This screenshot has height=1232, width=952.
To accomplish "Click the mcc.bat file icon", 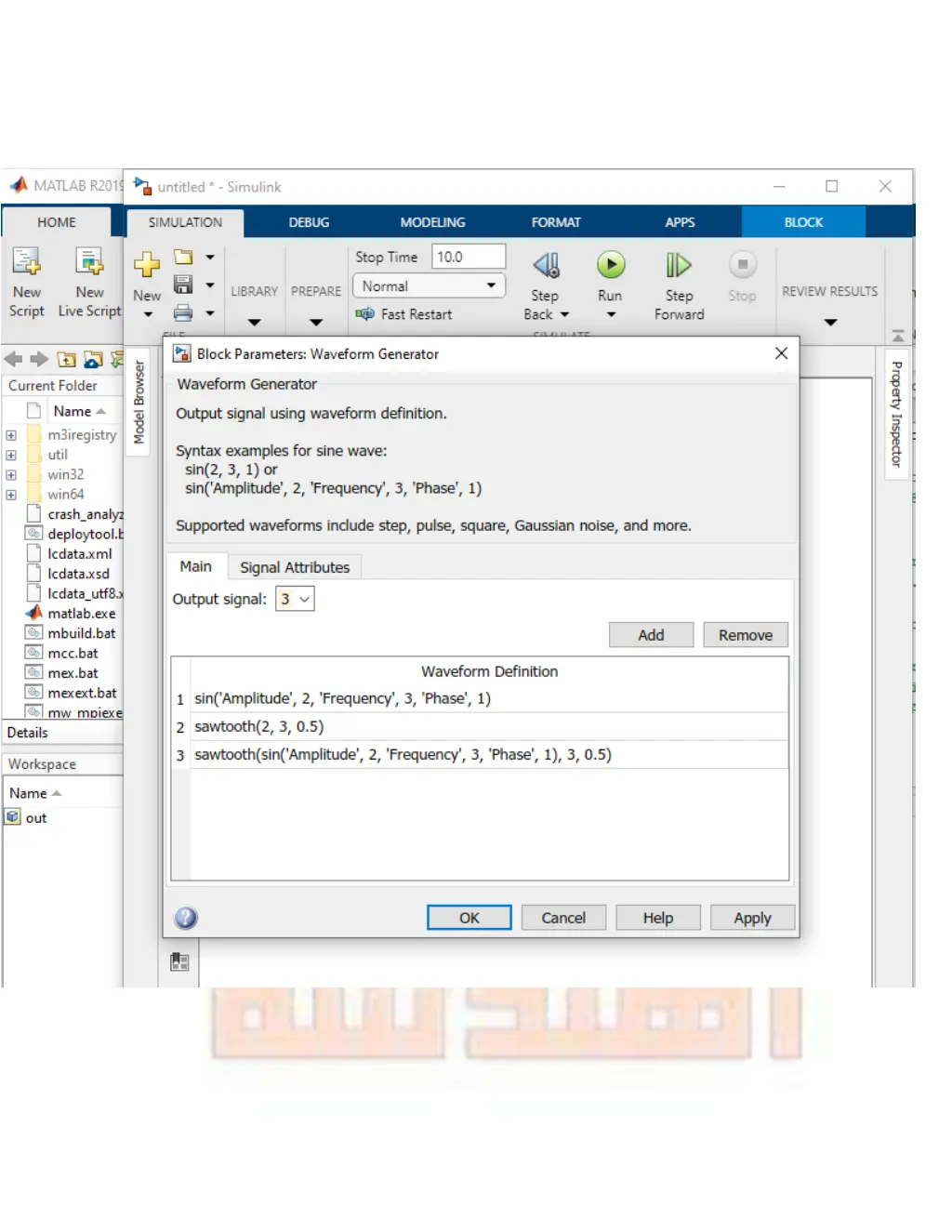I will coord(34,653).
